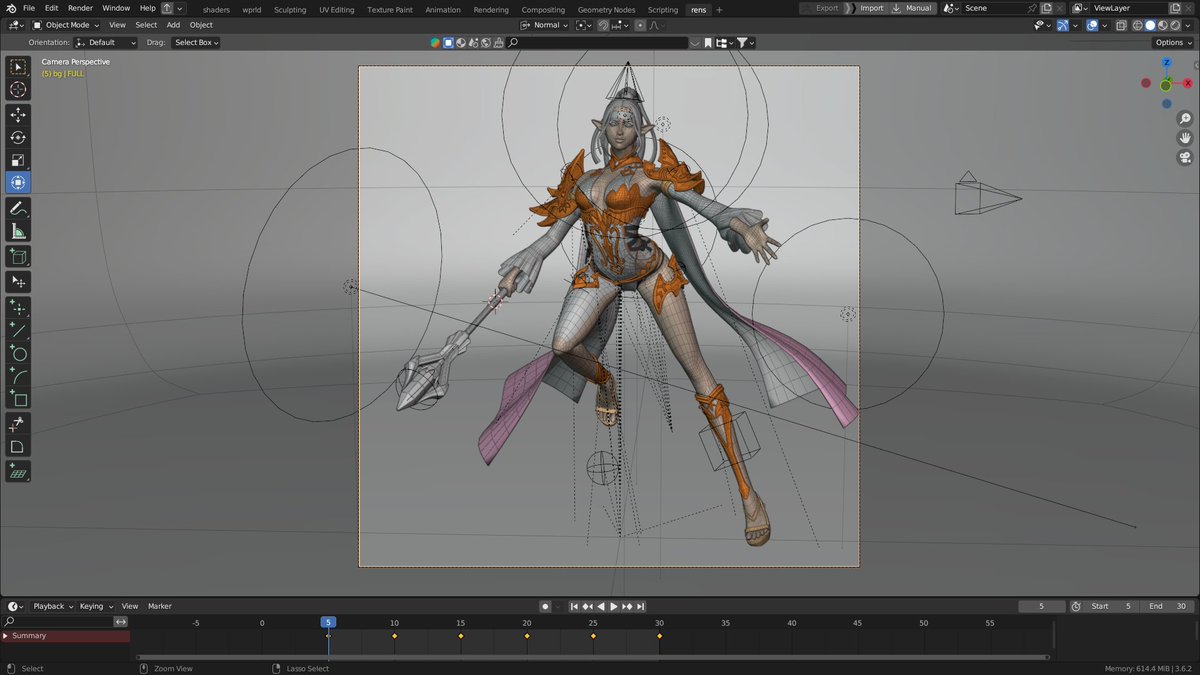
Task: Click the zoom magnifier viewport gizmo
Action: point(1185,119)
